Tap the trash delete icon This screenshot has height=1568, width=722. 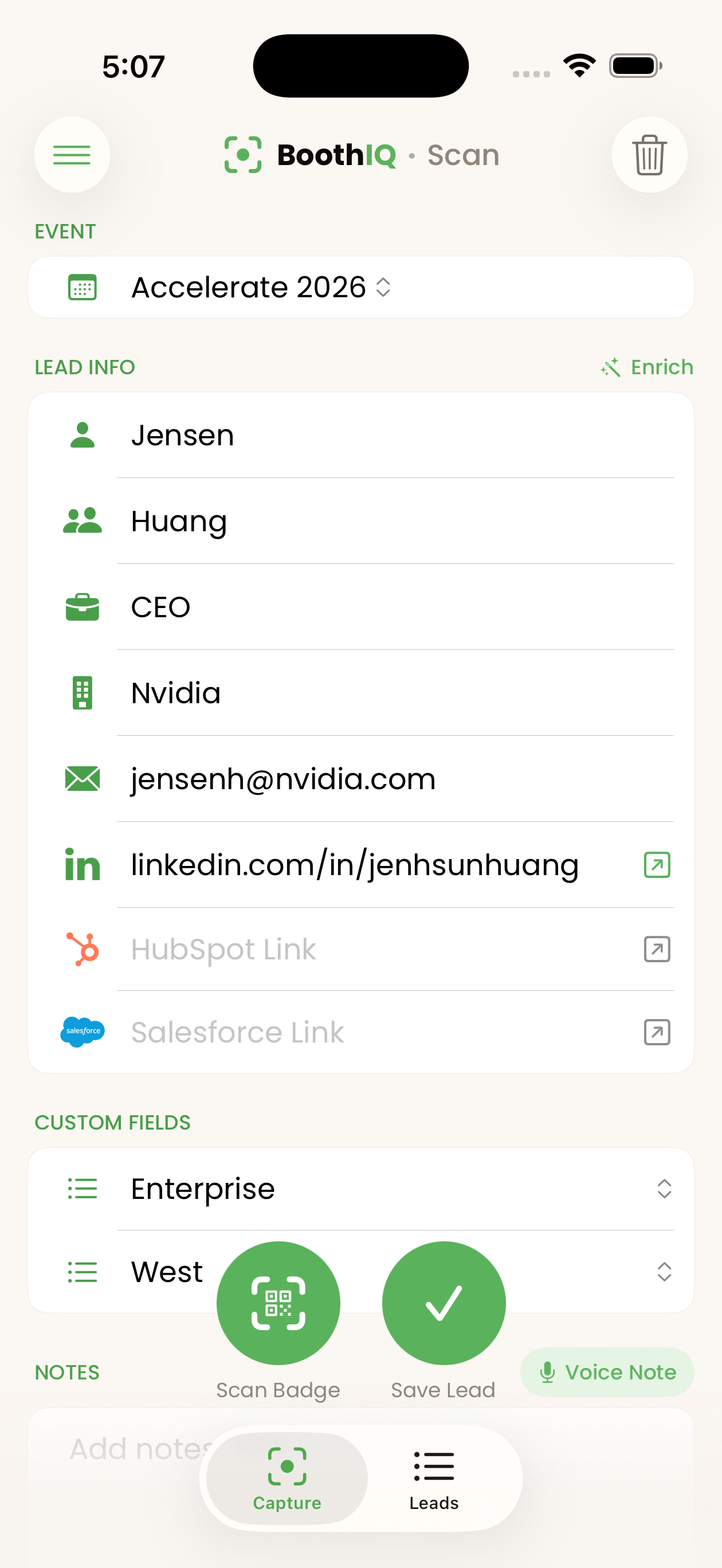tap(649, 155)
